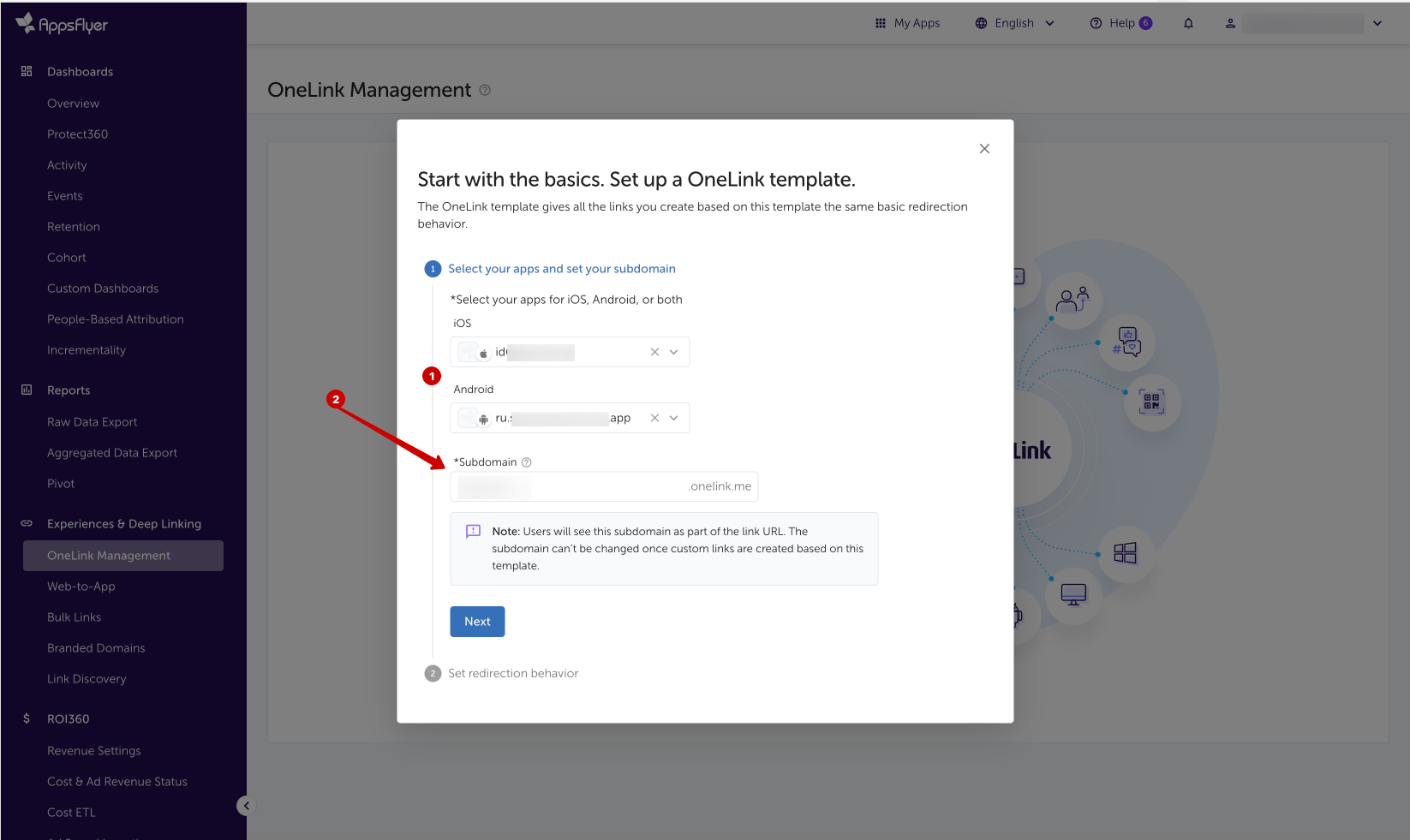
Task: Click the iOS app selection field
Action: tap(570, 352)
